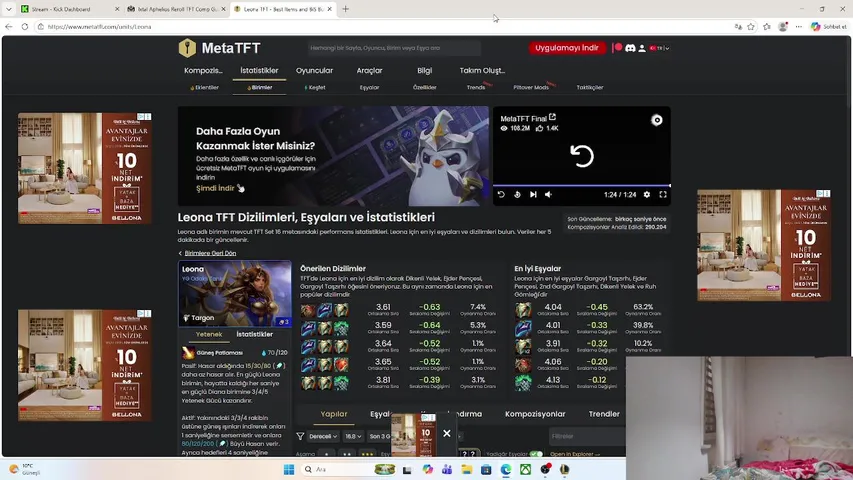Click the Şimdi İndir link

click(220, 188)
